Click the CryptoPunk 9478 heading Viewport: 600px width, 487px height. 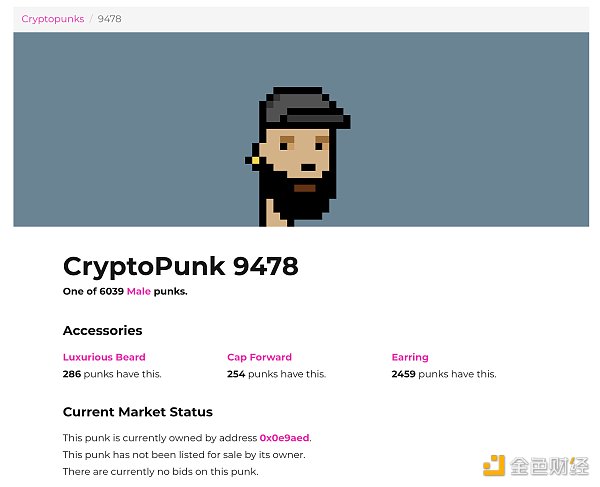click(x=180, y=266)
